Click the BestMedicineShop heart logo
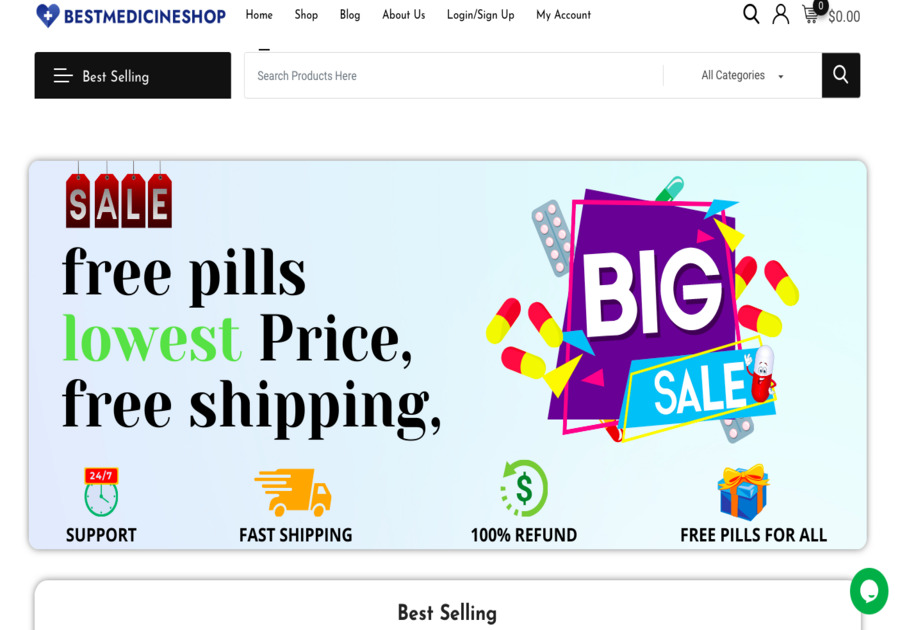Image resolution: width=900 pixels, height=630 pixels. point(47,15)
